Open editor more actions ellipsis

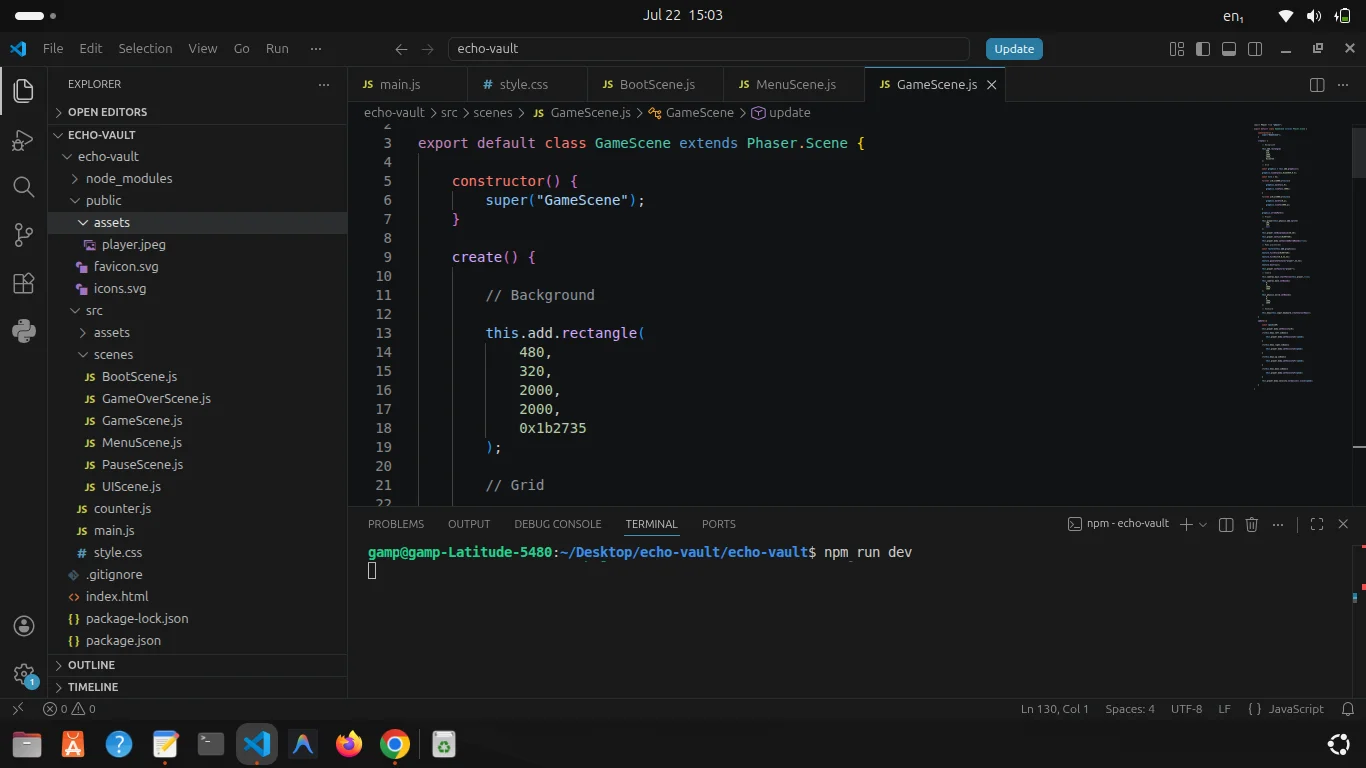tap(1344, 85)
